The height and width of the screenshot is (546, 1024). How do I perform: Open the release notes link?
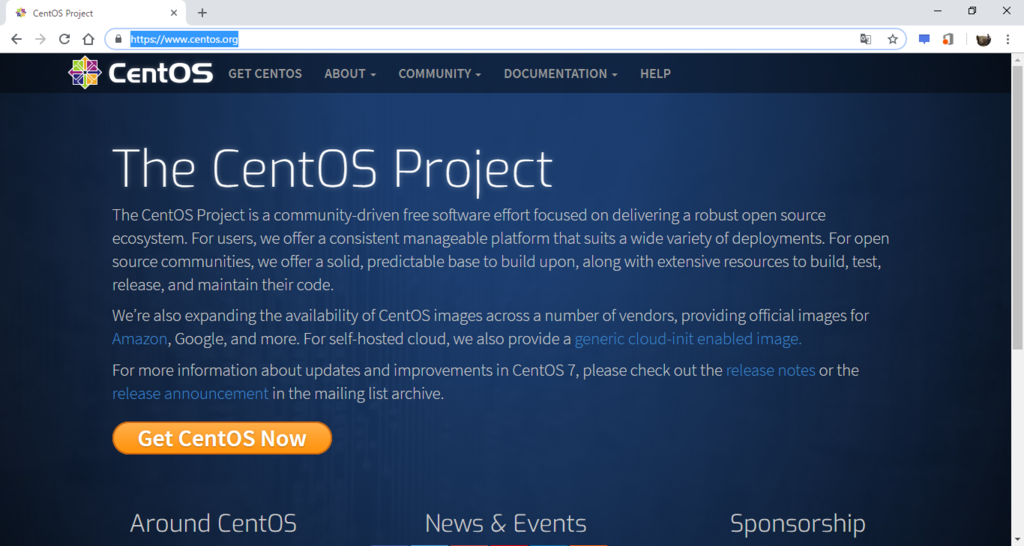[771, 370]
